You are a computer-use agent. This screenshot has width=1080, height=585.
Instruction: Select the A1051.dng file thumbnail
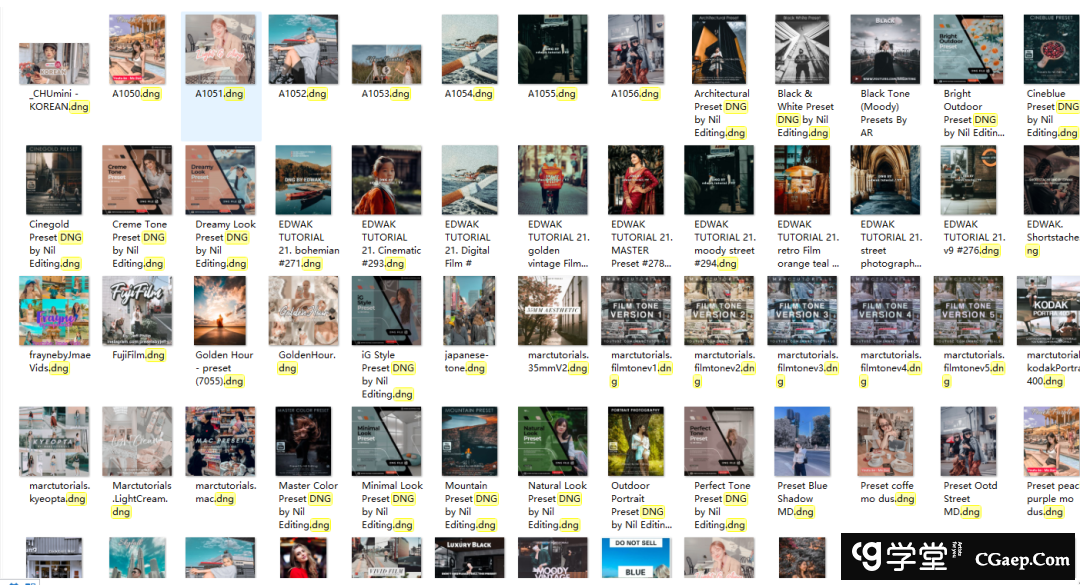(221, 49)
